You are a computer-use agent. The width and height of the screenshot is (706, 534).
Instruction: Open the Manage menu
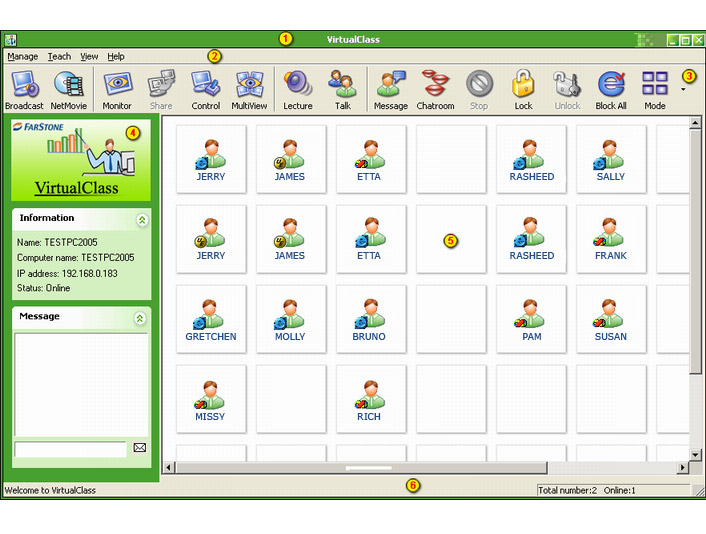tap(23, 56)
